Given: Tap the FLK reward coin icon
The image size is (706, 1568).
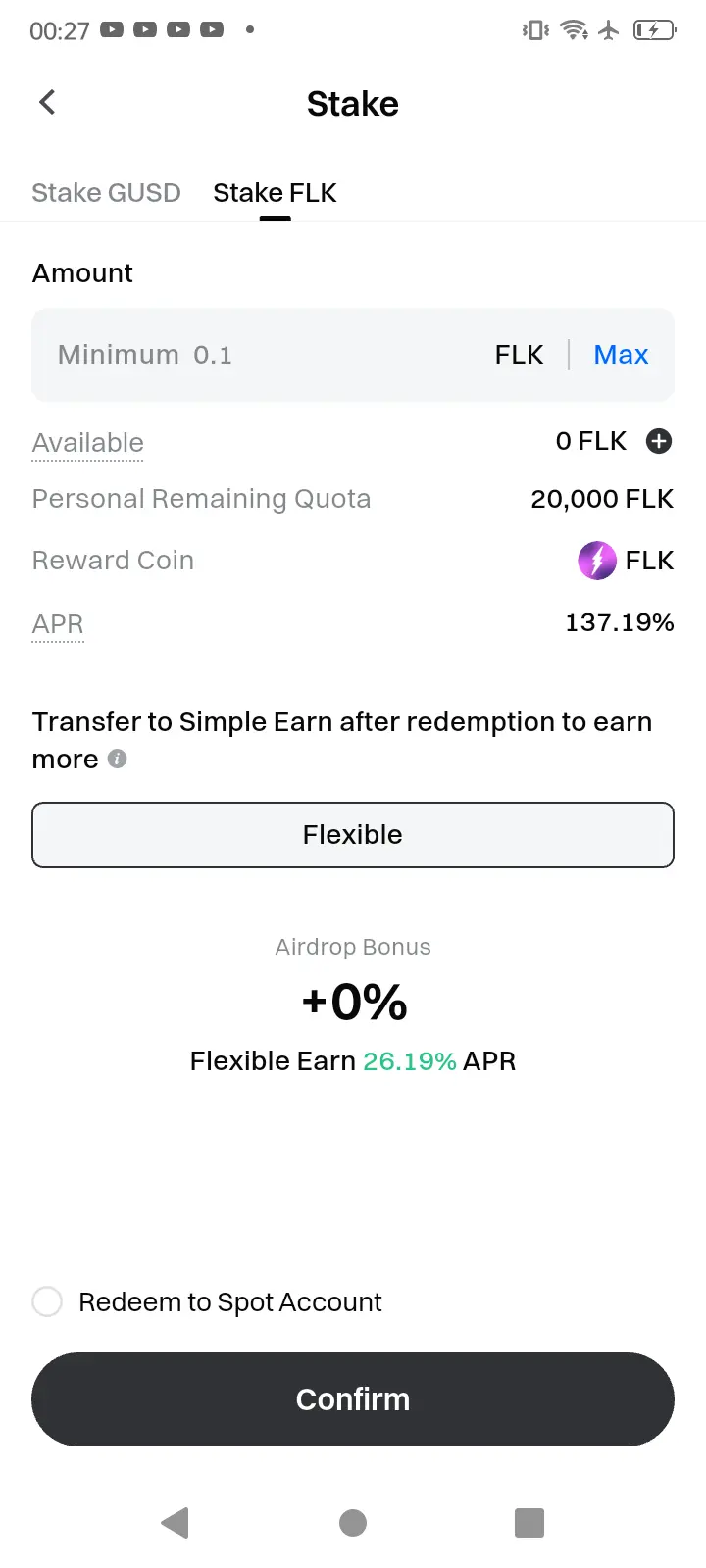Looking at the screenshot, I should point(597,561).
